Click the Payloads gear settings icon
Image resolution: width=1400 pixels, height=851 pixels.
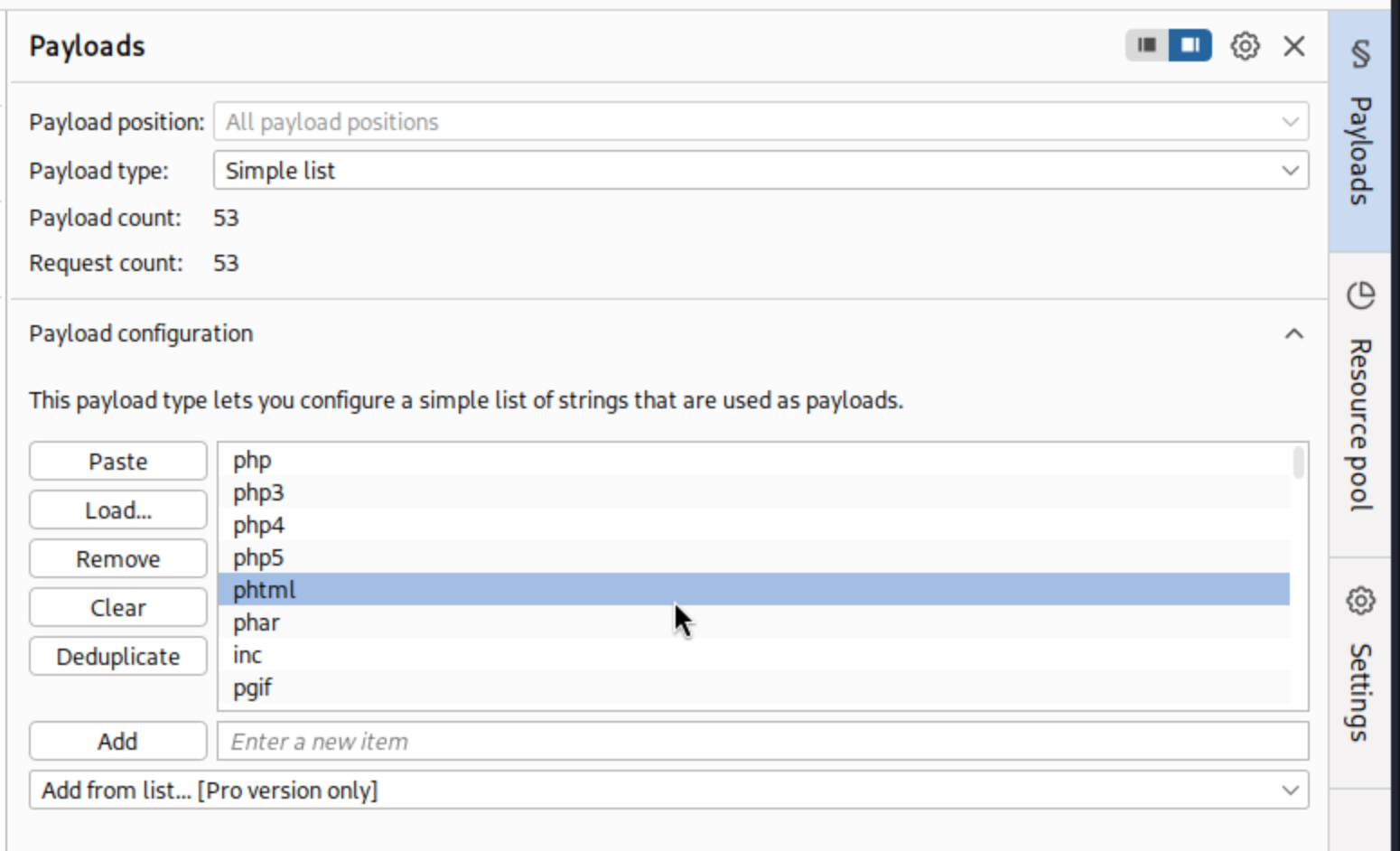[1245, 46]
